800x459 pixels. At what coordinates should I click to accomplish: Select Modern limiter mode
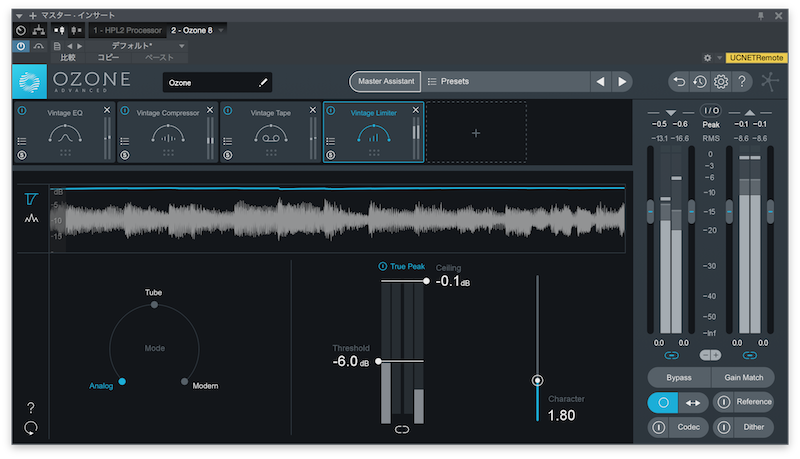184,381
